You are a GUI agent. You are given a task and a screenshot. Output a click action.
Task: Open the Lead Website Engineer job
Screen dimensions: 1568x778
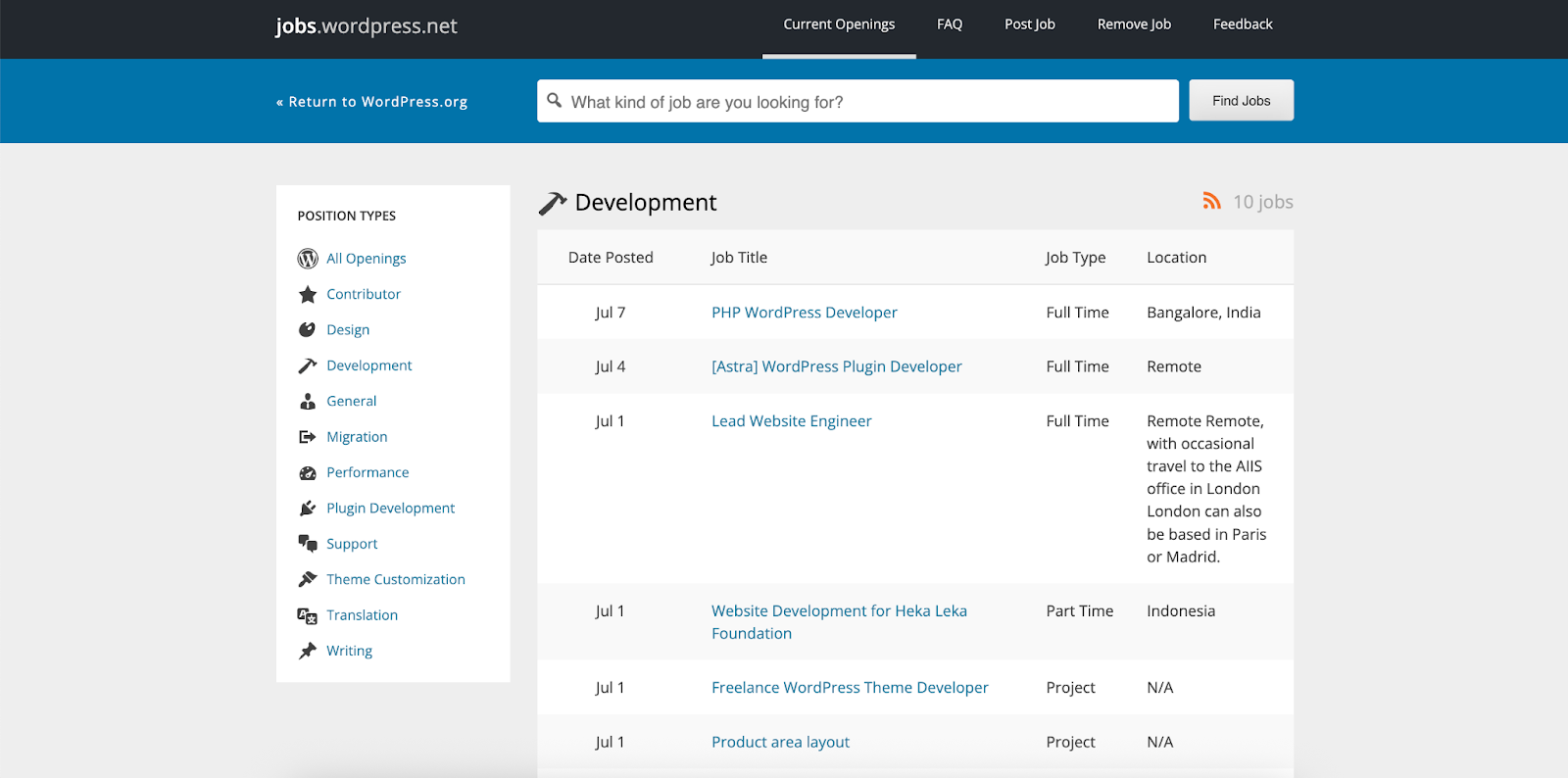pos(791,421)
